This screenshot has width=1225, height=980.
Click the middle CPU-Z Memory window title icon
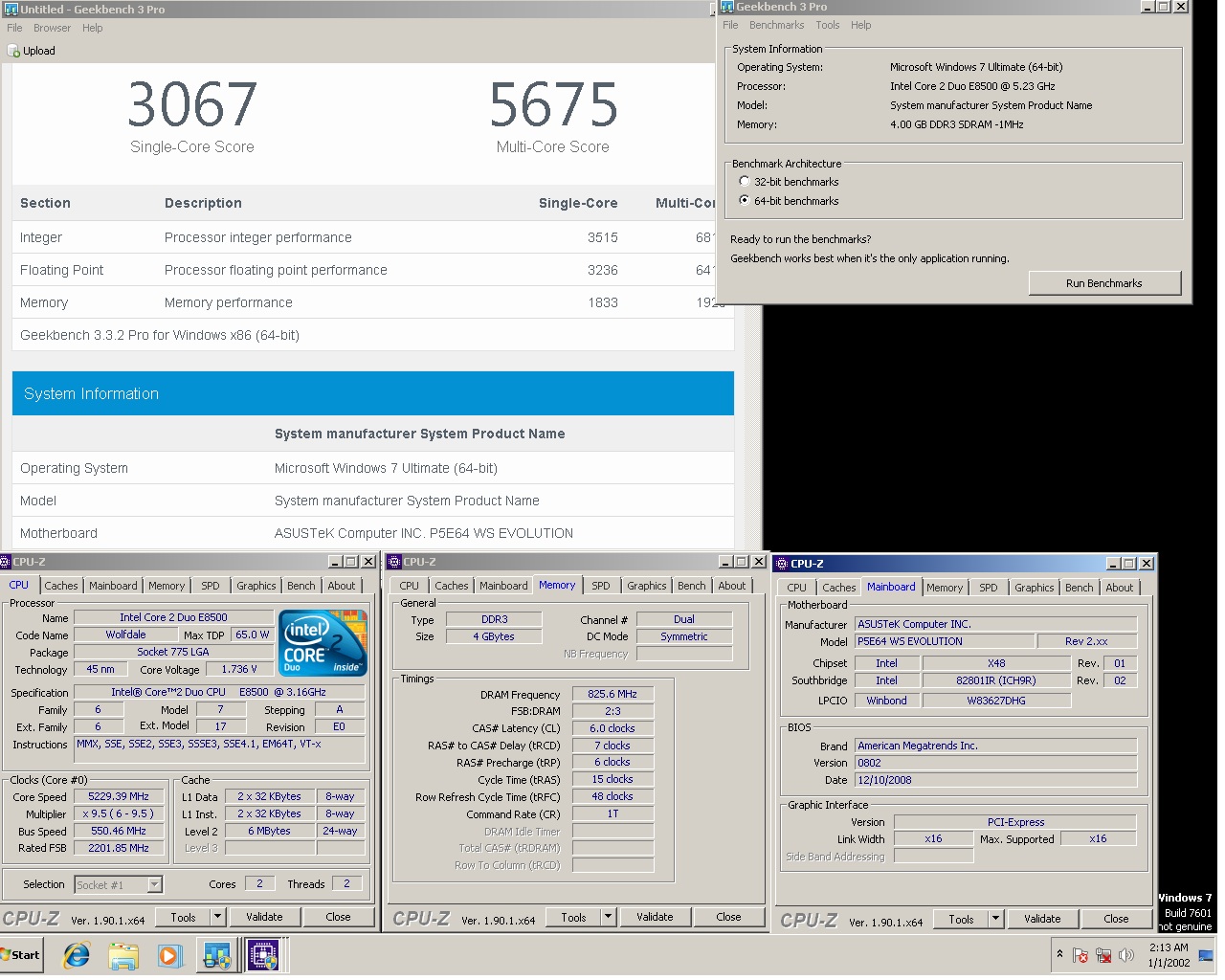coord(393,562)
